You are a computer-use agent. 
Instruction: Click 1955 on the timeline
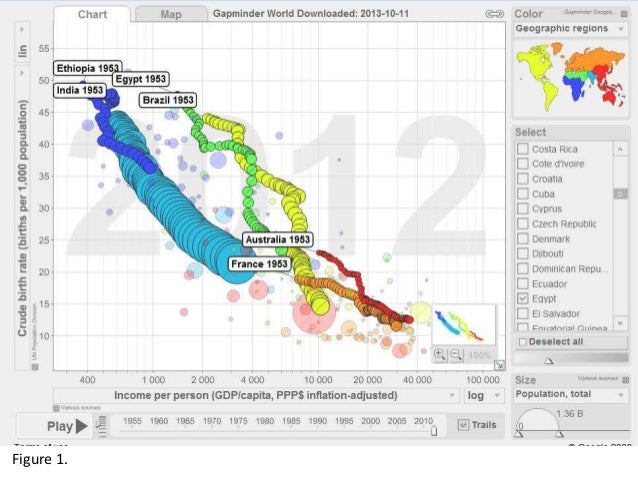(x=132, y=421)
